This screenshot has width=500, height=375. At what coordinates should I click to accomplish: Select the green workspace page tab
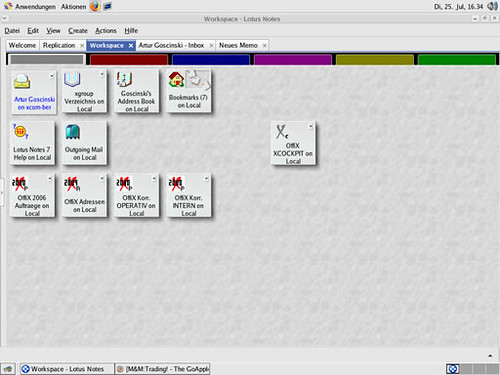tap(457, 60)
